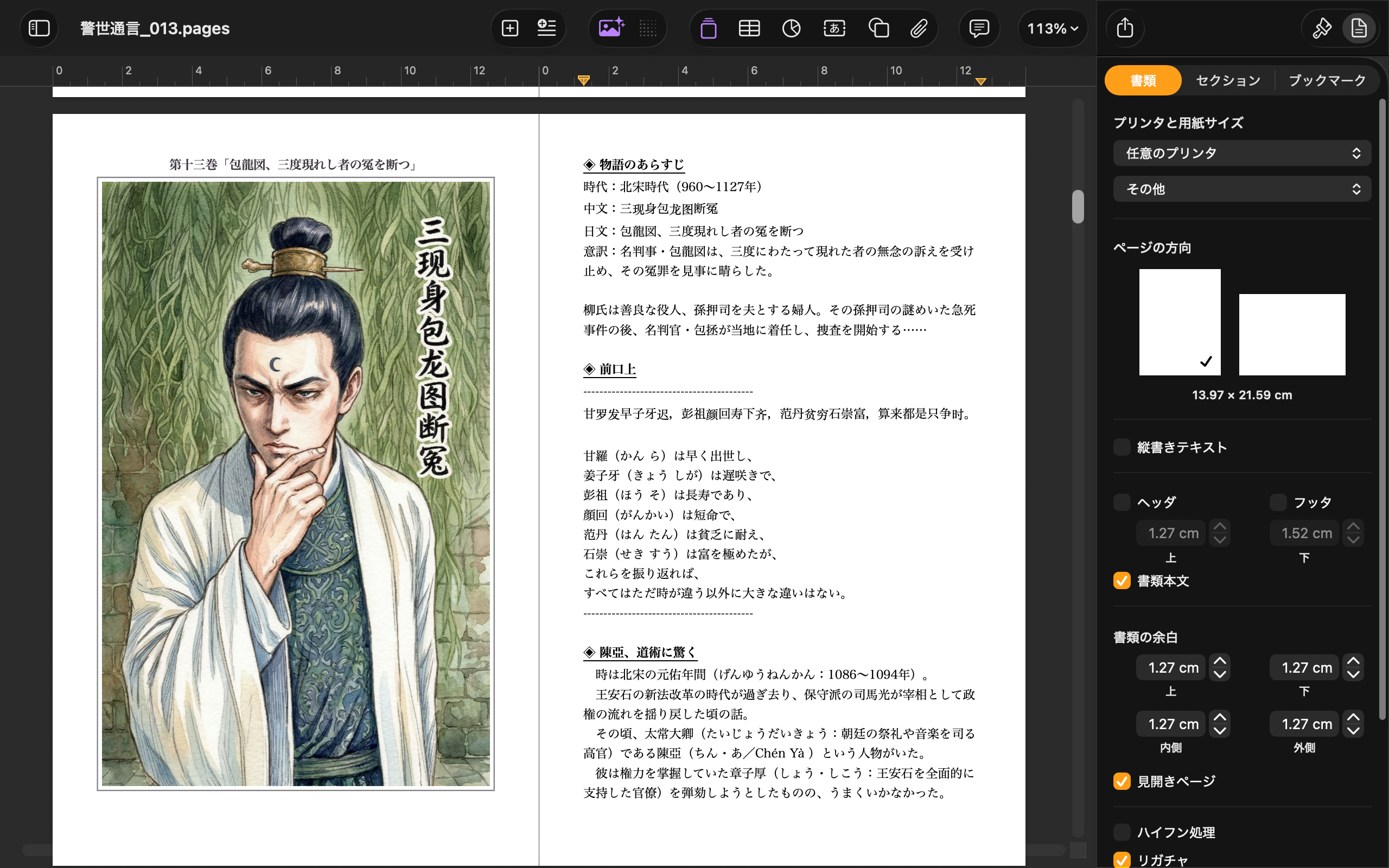Insert a table into the document
Image resolution: width=1389 pixels, height=868 pixels.
coord(750,28)
